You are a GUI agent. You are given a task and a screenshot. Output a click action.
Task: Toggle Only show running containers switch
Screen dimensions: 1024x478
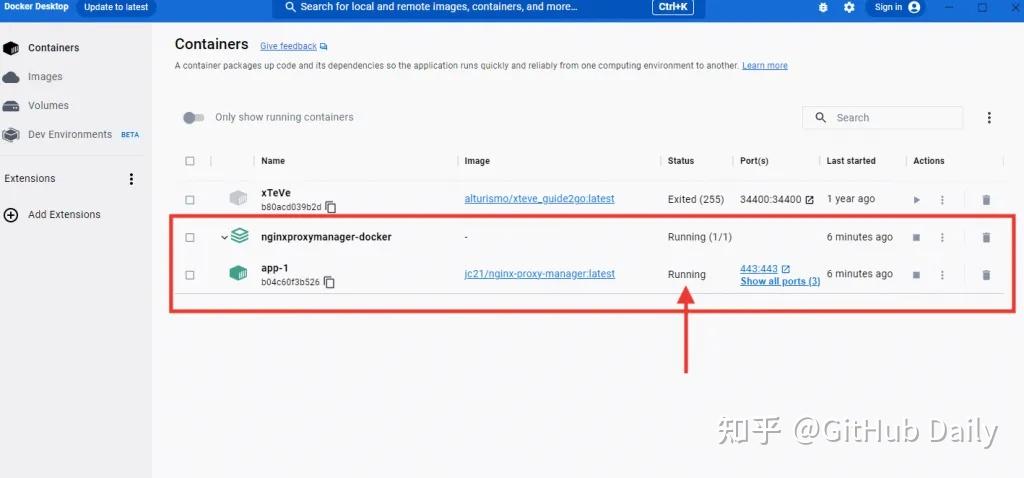(x=193, y=118)
